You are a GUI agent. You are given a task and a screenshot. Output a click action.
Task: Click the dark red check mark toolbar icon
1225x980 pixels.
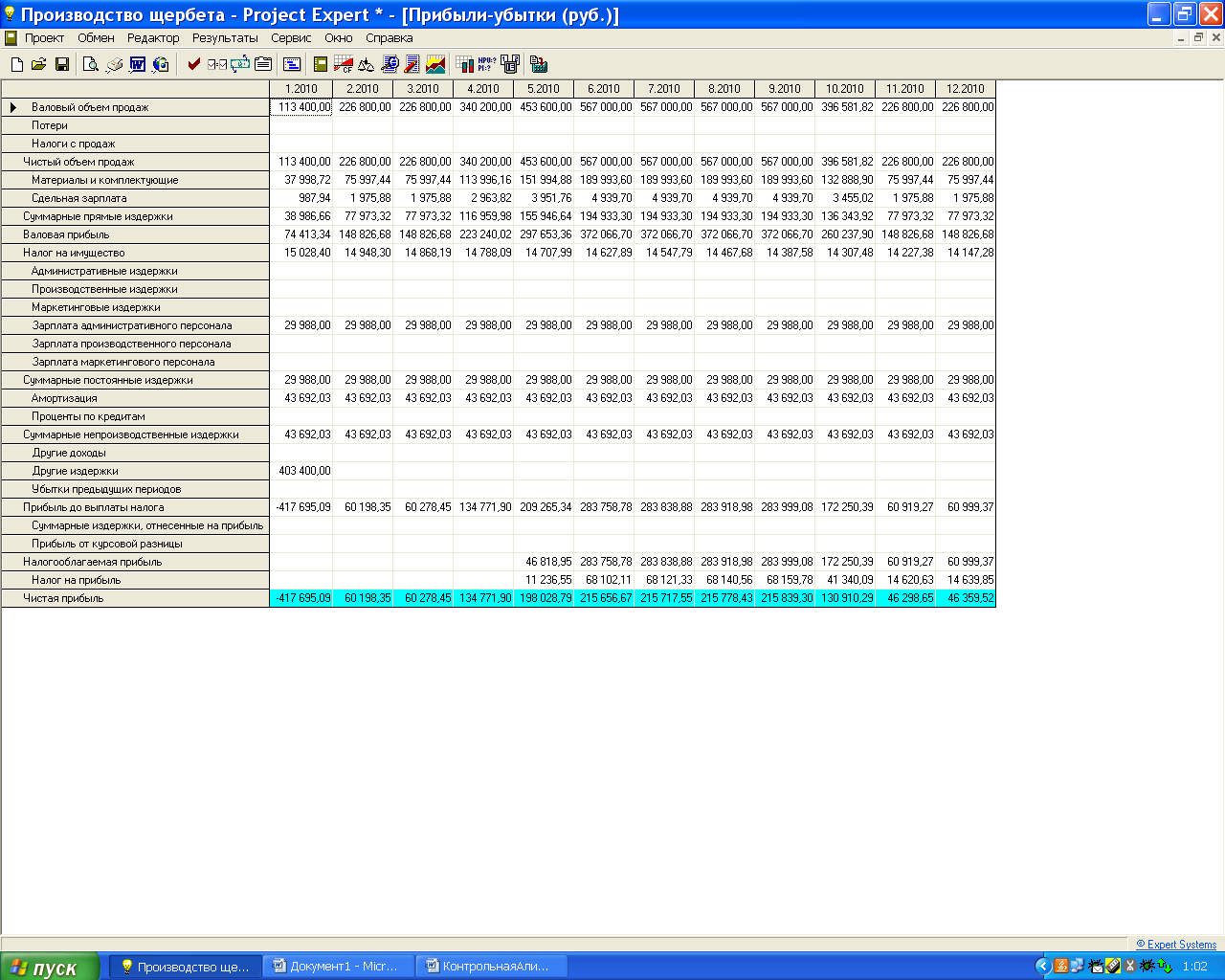(x=194, y=64)
